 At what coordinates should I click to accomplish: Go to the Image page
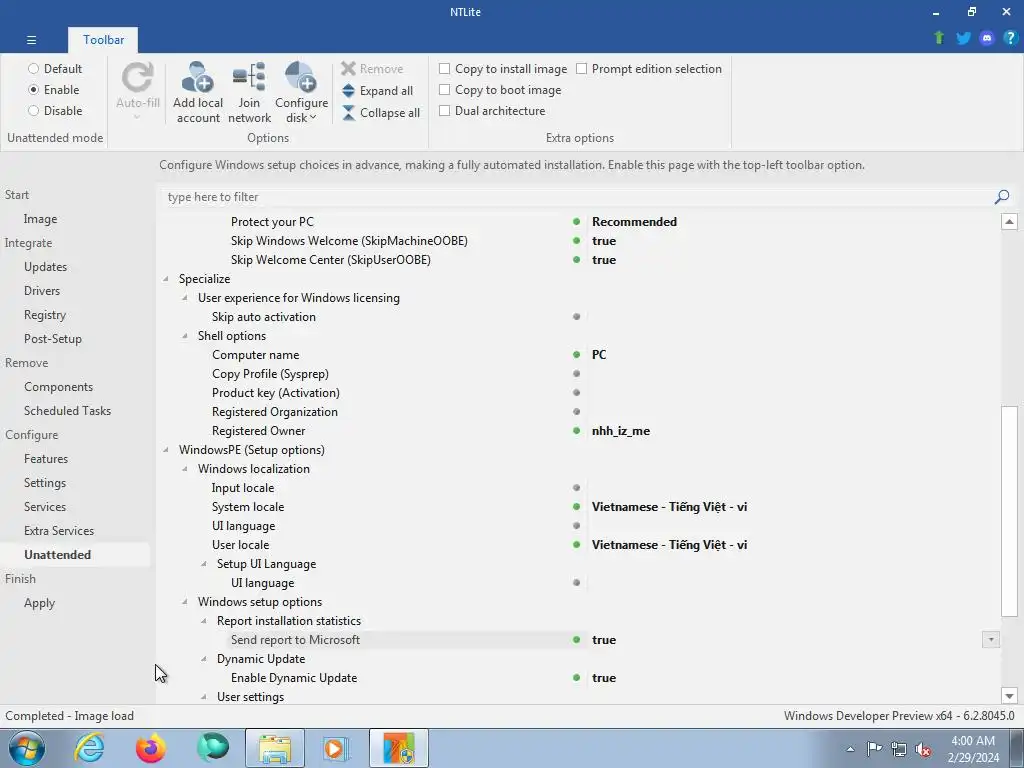tap(40, 219)
